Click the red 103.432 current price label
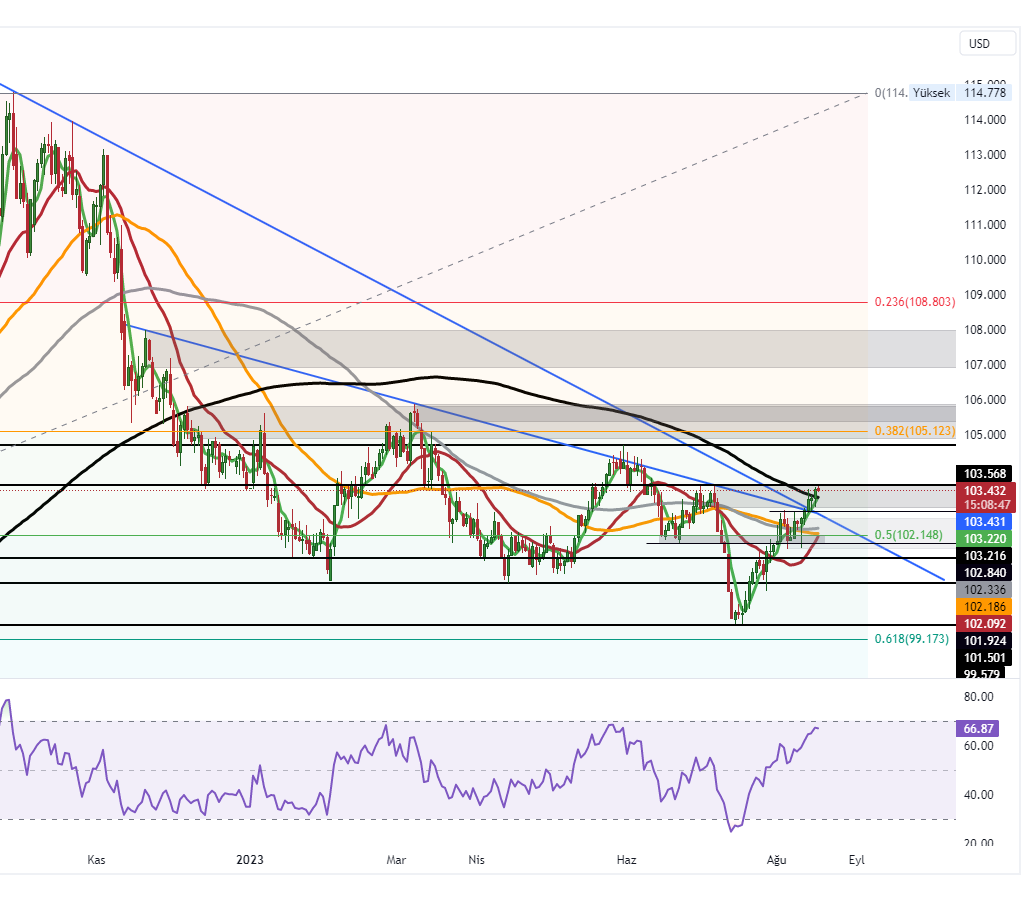 click(x=985, y=491)
